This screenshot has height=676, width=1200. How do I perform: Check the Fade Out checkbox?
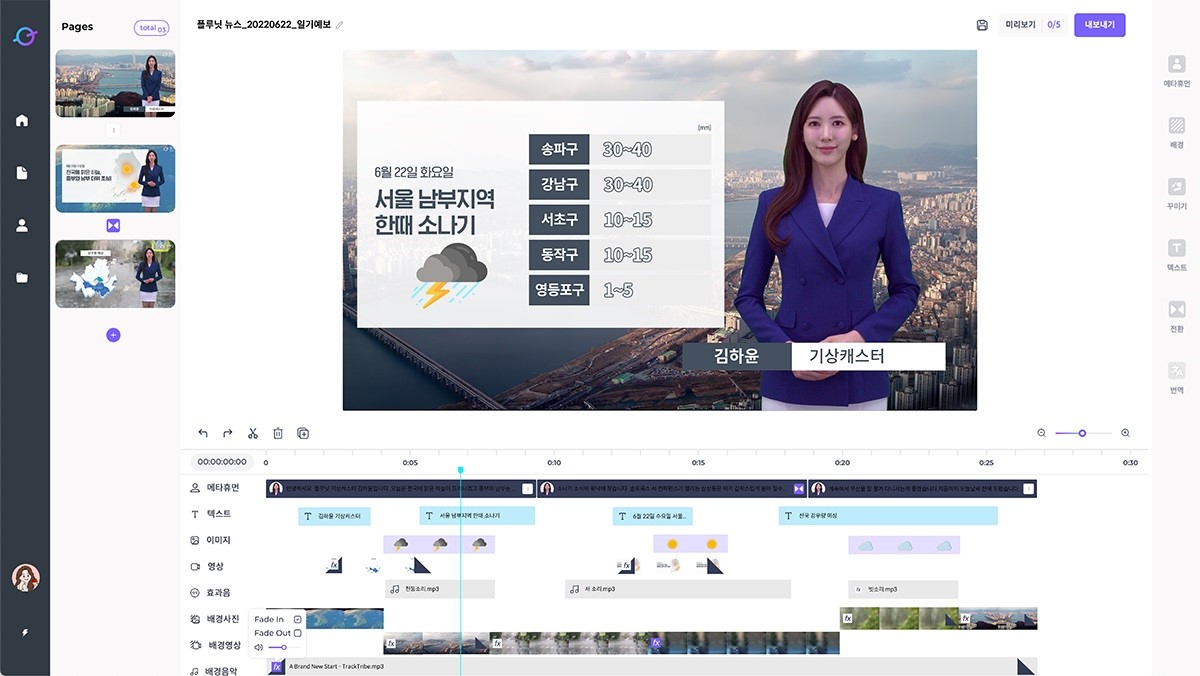click(297, 633)
